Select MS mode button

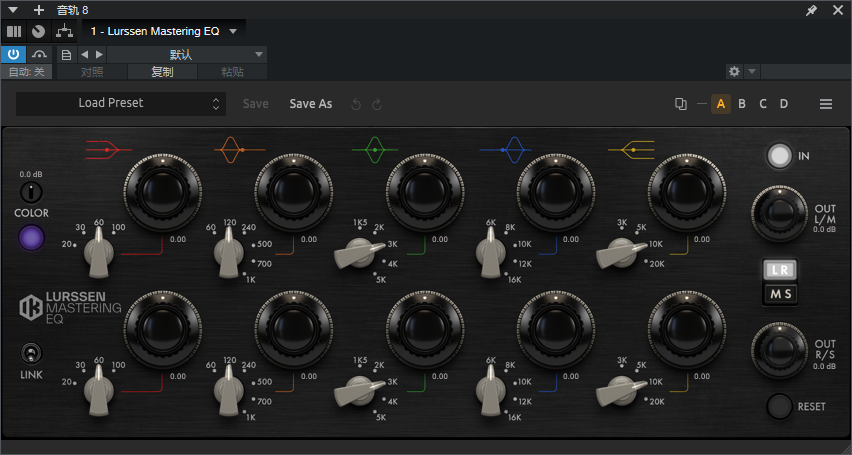[780, 294]
